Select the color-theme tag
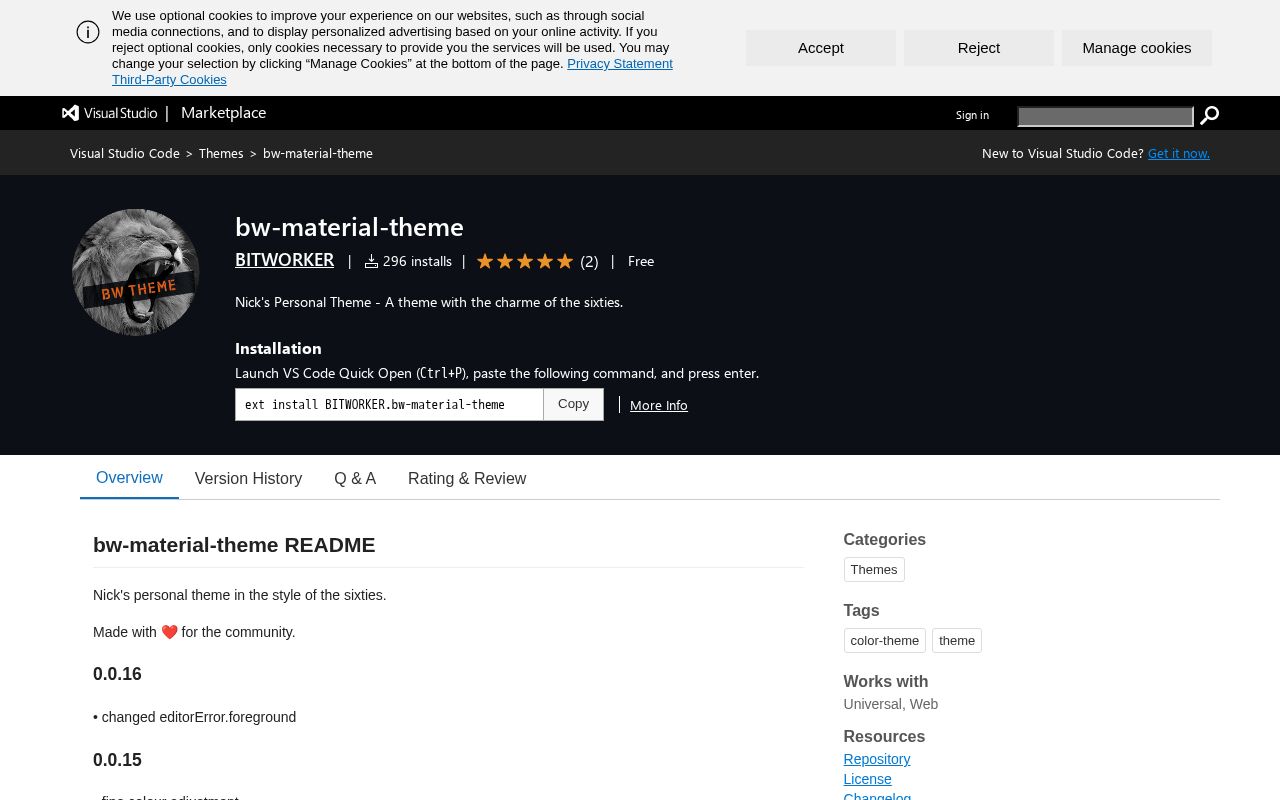The image size is (1280, 800). point(885,641)
